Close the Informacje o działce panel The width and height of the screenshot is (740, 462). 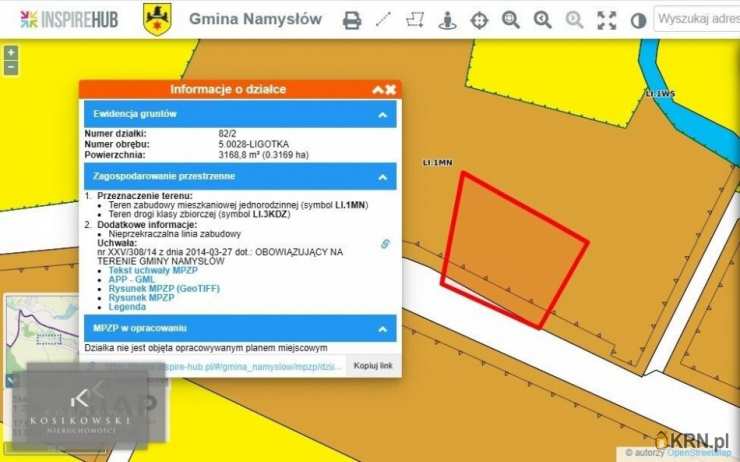click(390, 90)
